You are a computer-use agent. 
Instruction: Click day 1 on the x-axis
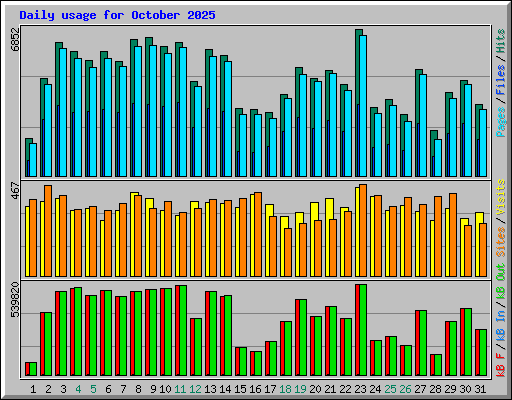point(33,389)
